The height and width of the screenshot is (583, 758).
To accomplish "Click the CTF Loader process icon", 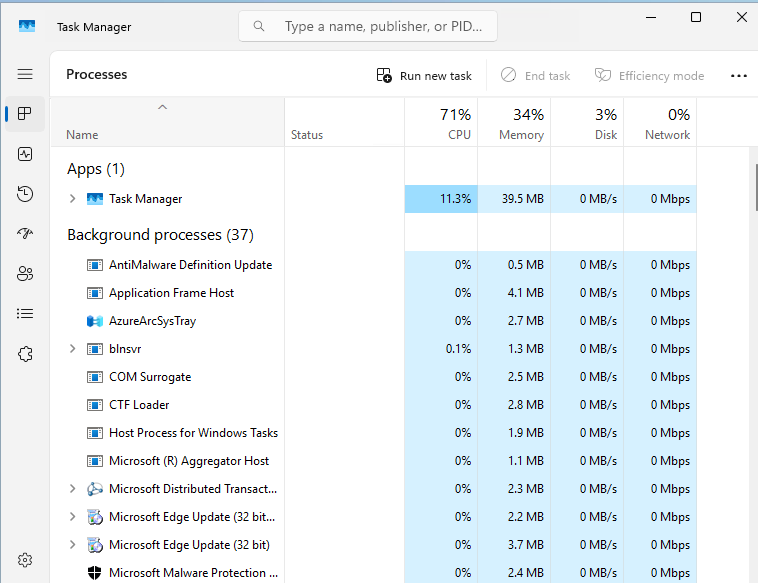I will point(95,405).
